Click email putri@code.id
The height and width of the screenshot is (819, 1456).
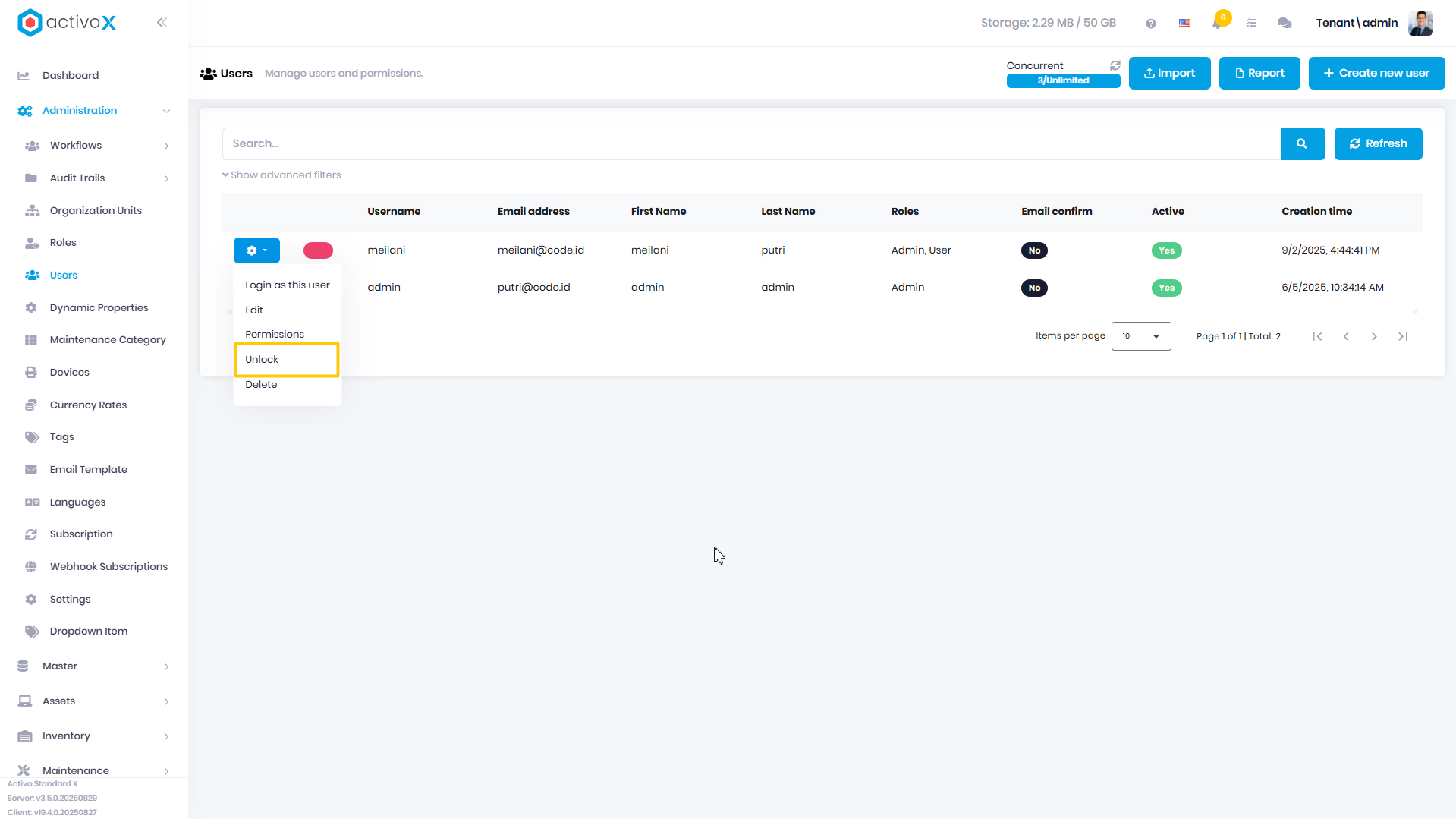533,288
